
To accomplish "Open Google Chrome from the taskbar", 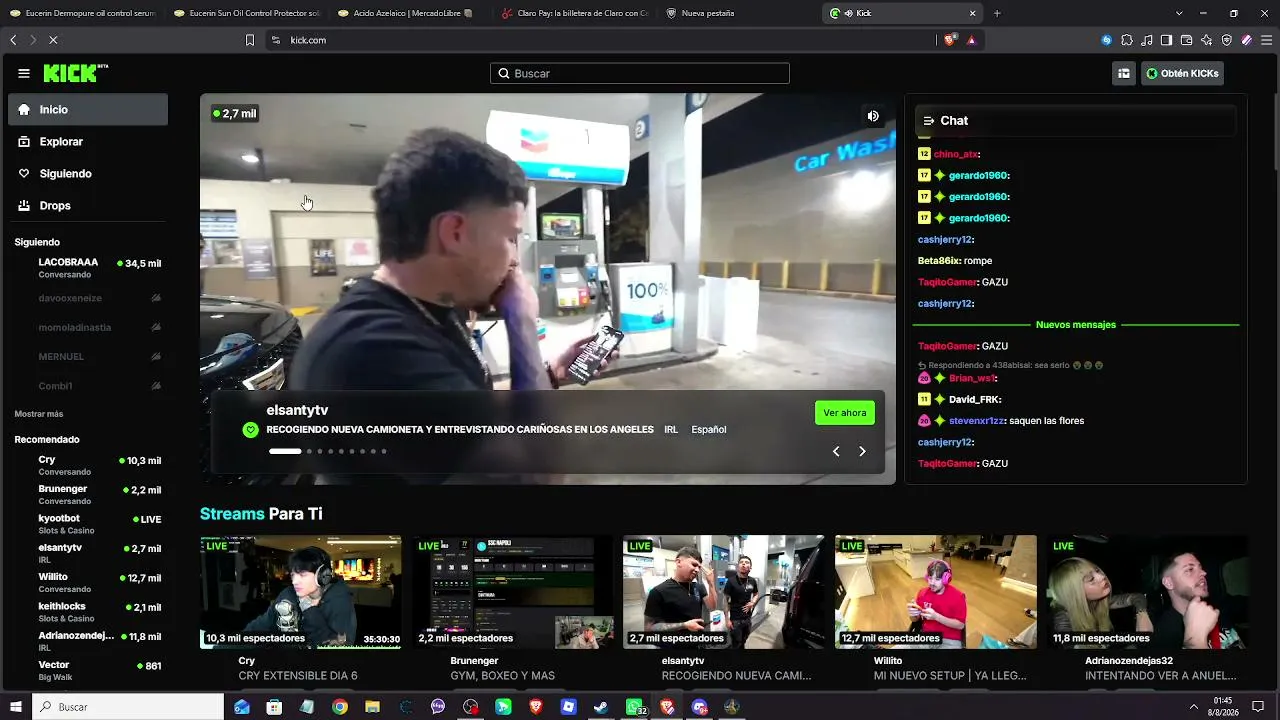I will click(340, 707).
